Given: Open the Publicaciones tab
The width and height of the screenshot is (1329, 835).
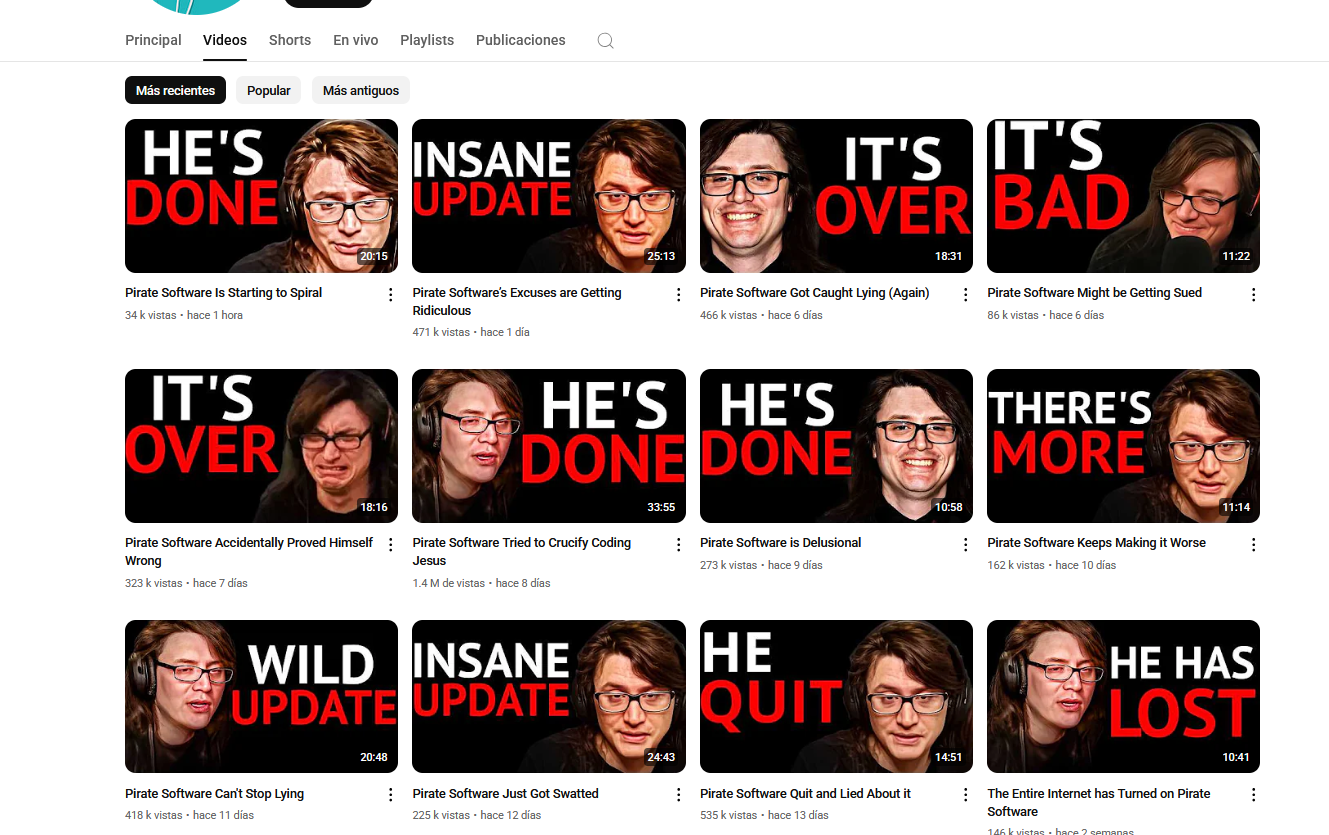Looking at the screenshot, I should coord(521,40).
